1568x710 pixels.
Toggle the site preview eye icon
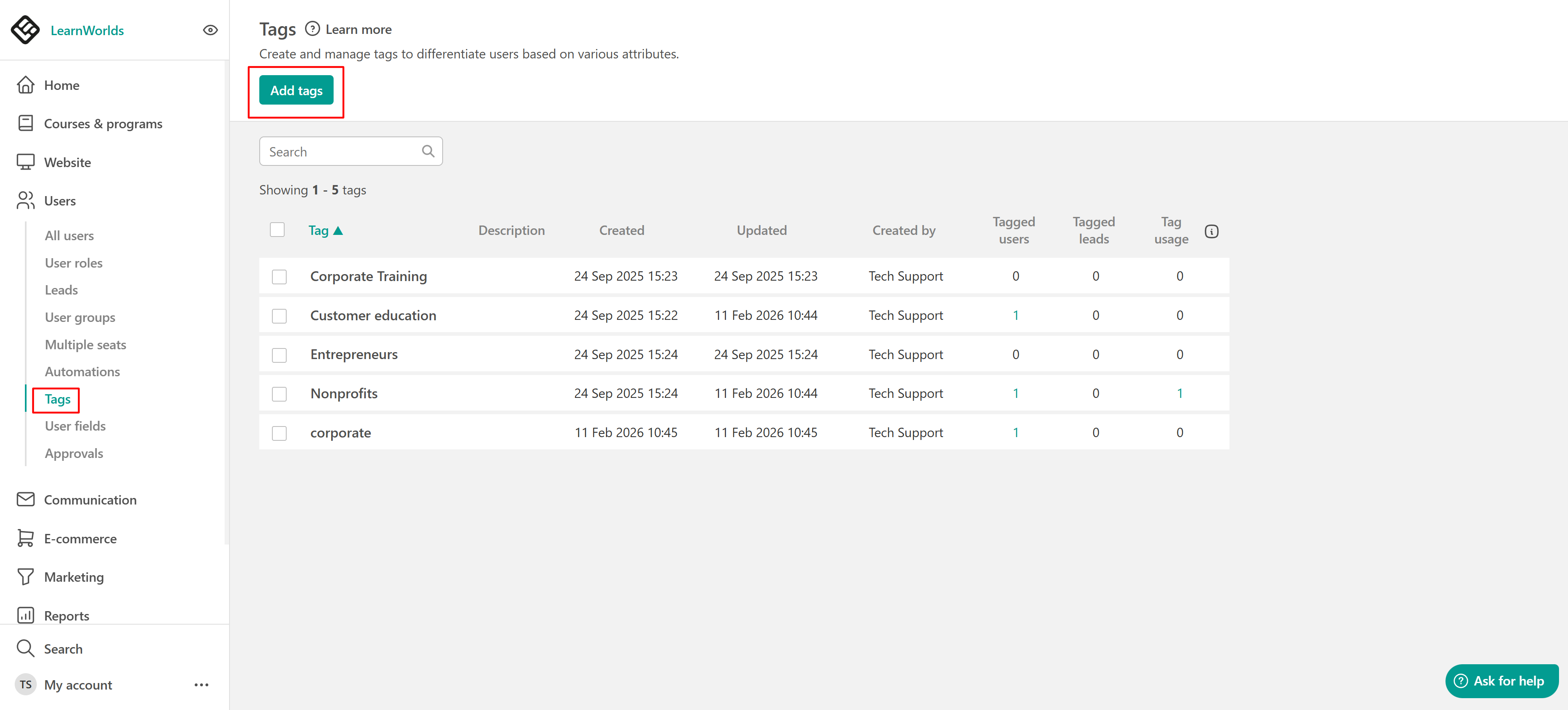pos(210,30)
